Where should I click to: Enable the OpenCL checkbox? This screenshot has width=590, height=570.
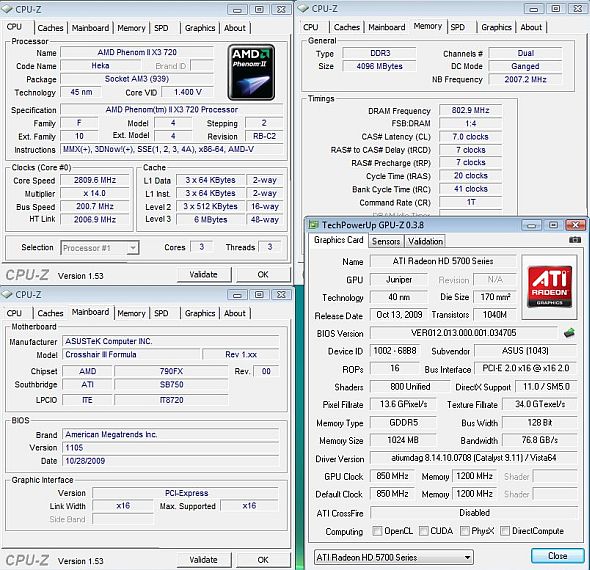(377, 531)
